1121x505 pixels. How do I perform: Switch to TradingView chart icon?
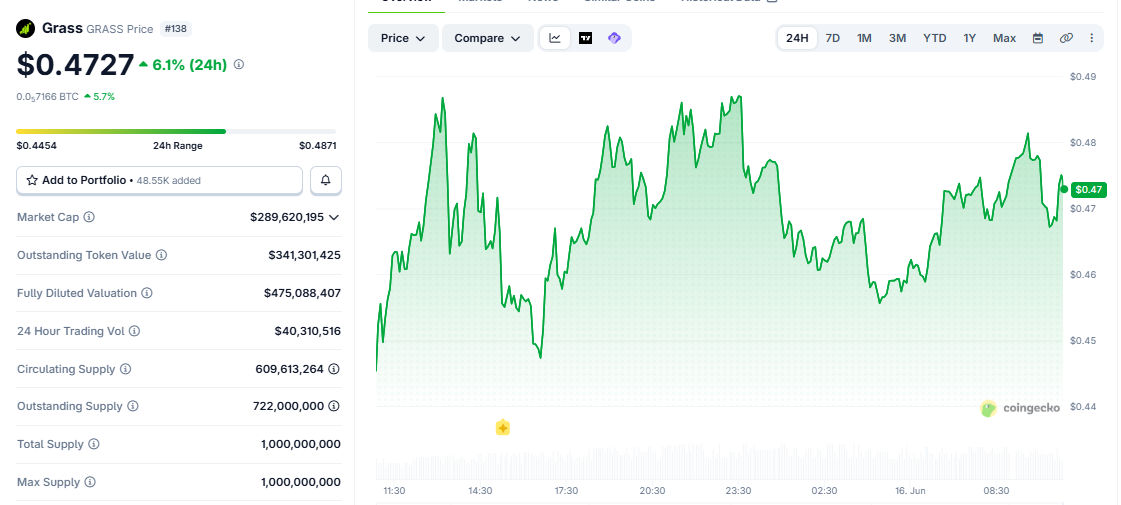tap(586, 38)
